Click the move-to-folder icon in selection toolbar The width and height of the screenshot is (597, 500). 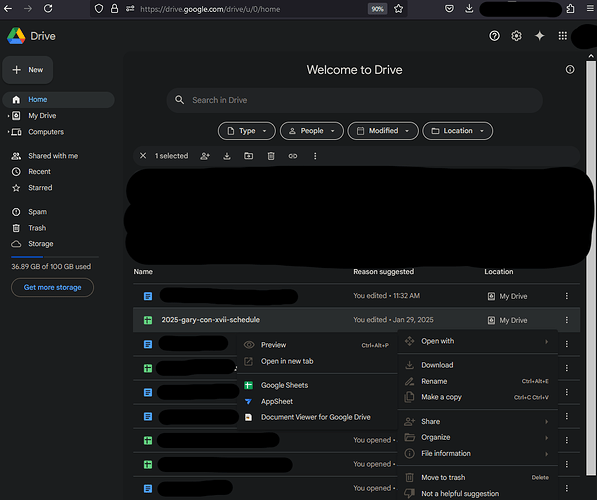(249, 156)
